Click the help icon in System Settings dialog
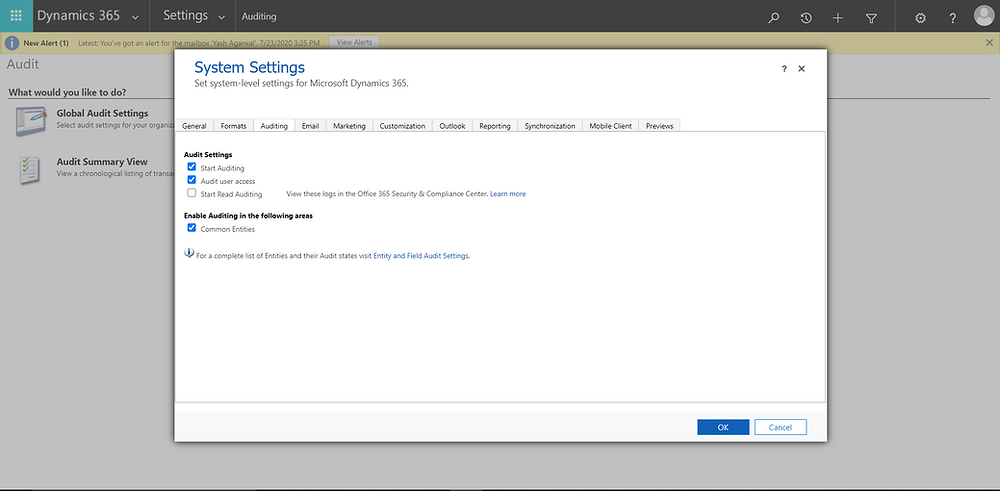Image resolution: width=1000 pixels, height=491 pixels. 784,69
